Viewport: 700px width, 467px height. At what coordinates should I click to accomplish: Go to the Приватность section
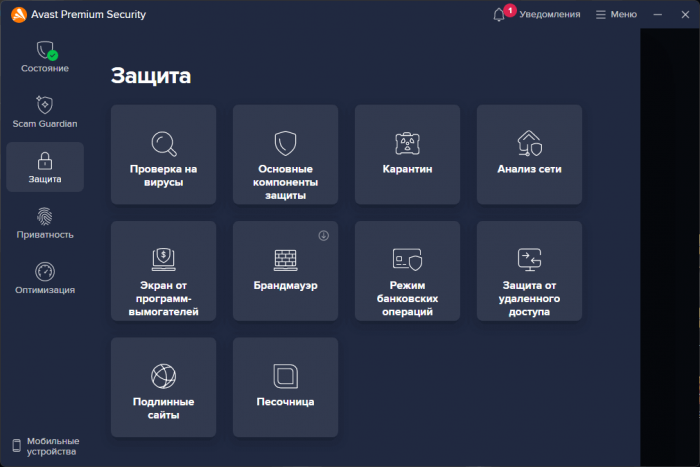[45, 223]
